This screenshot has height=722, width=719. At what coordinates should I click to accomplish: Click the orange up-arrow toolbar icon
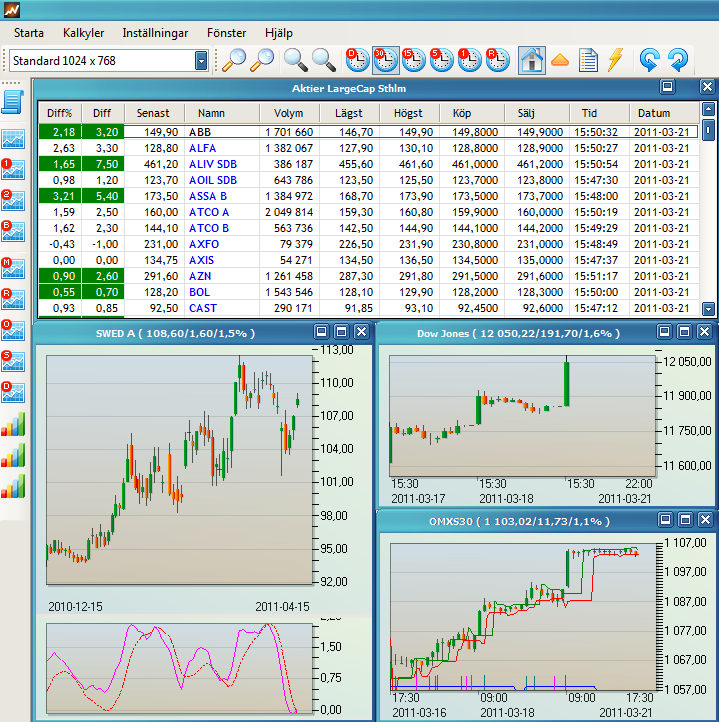point(560,60)
